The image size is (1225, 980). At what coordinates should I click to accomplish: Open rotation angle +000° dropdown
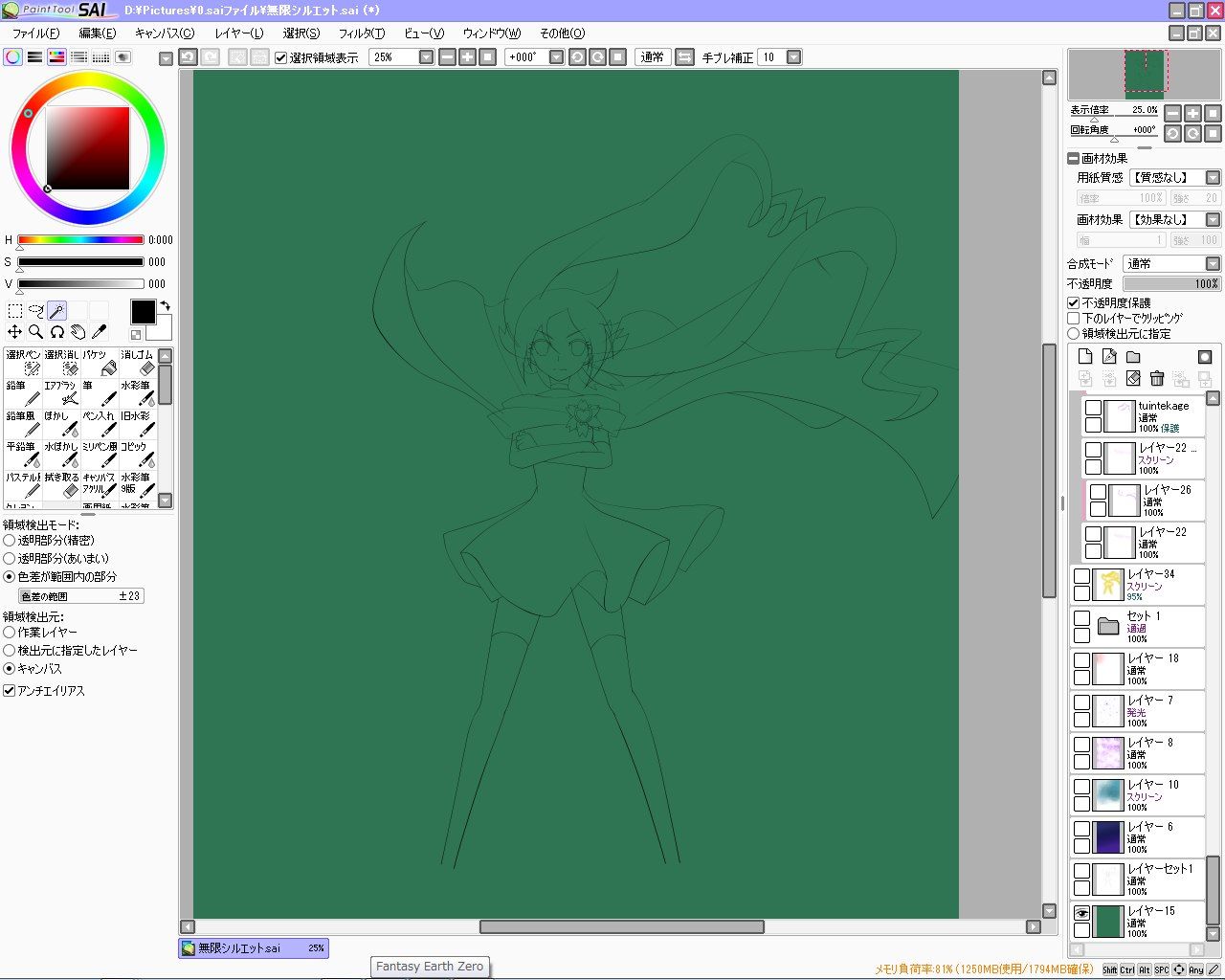(556, 57)
